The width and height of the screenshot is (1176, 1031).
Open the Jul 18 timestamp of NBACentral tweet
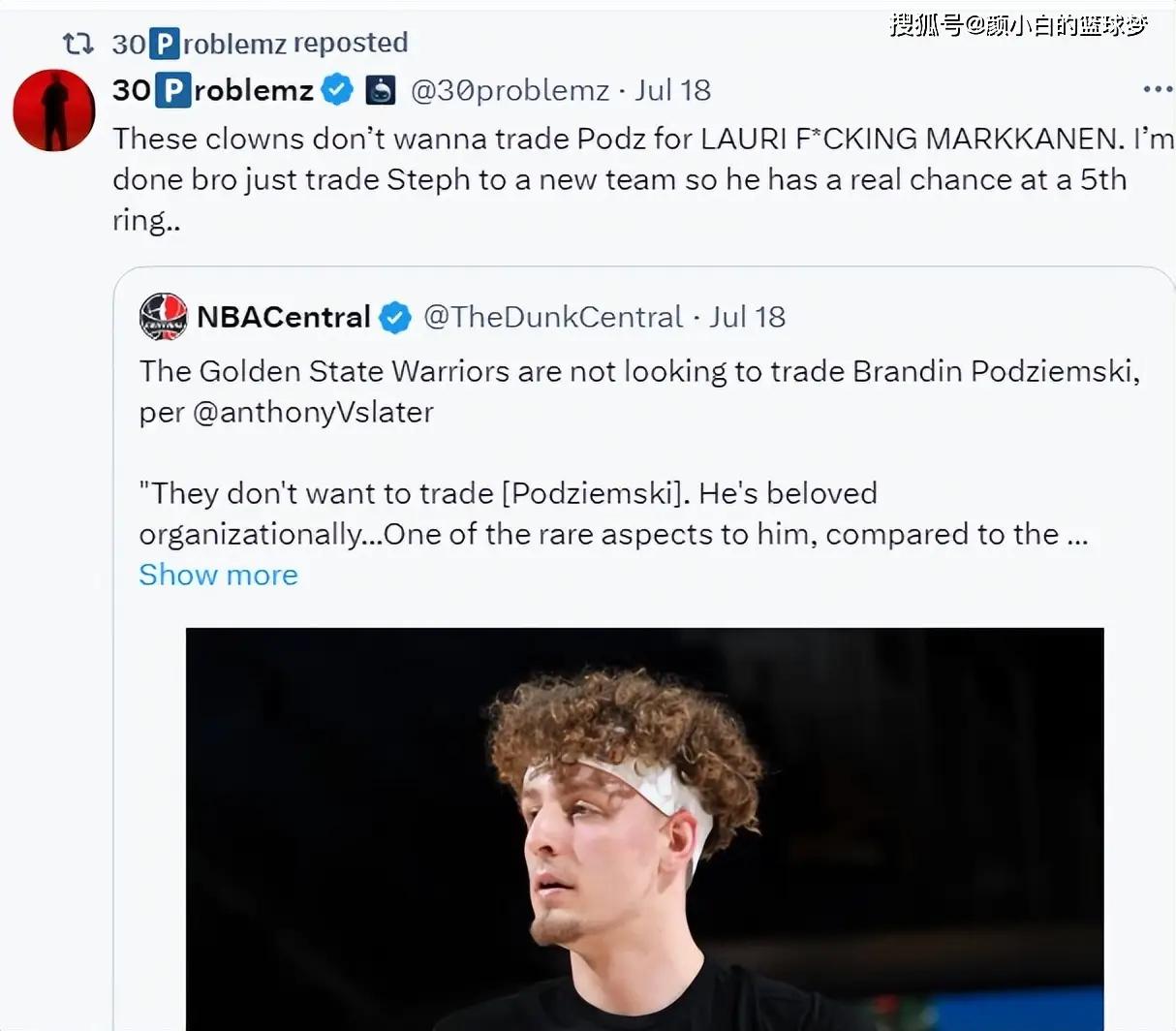point(747,317)
